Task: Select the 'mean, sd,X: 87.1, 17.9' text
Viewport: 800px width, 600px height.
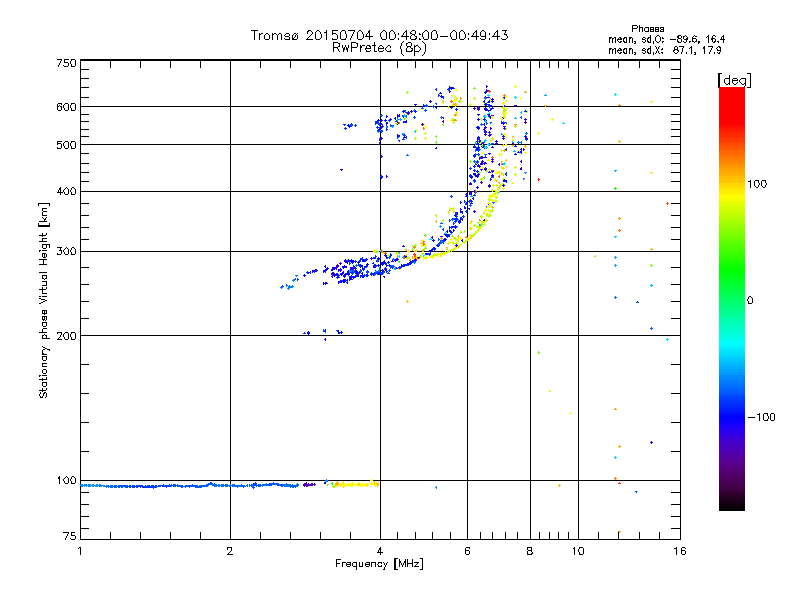Action: [664, 50]
